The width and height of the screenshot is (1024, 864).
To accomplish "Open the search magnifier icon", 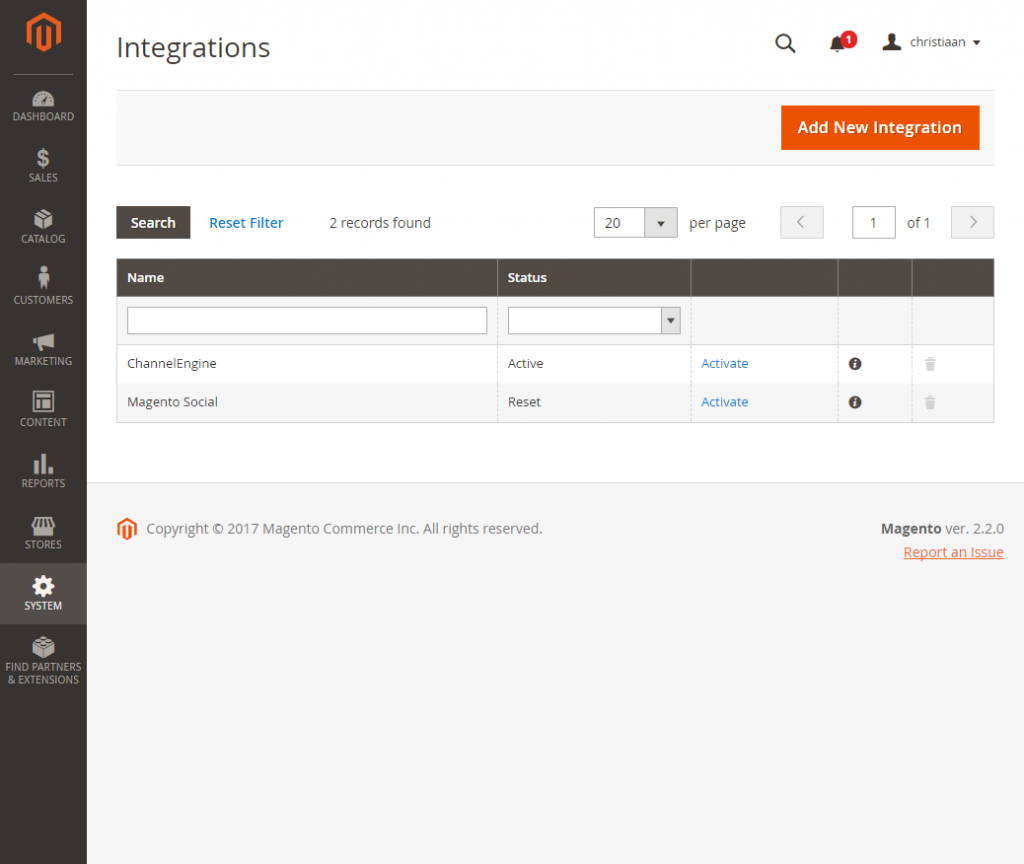I will pyautogui.click(x=785, y=43).
